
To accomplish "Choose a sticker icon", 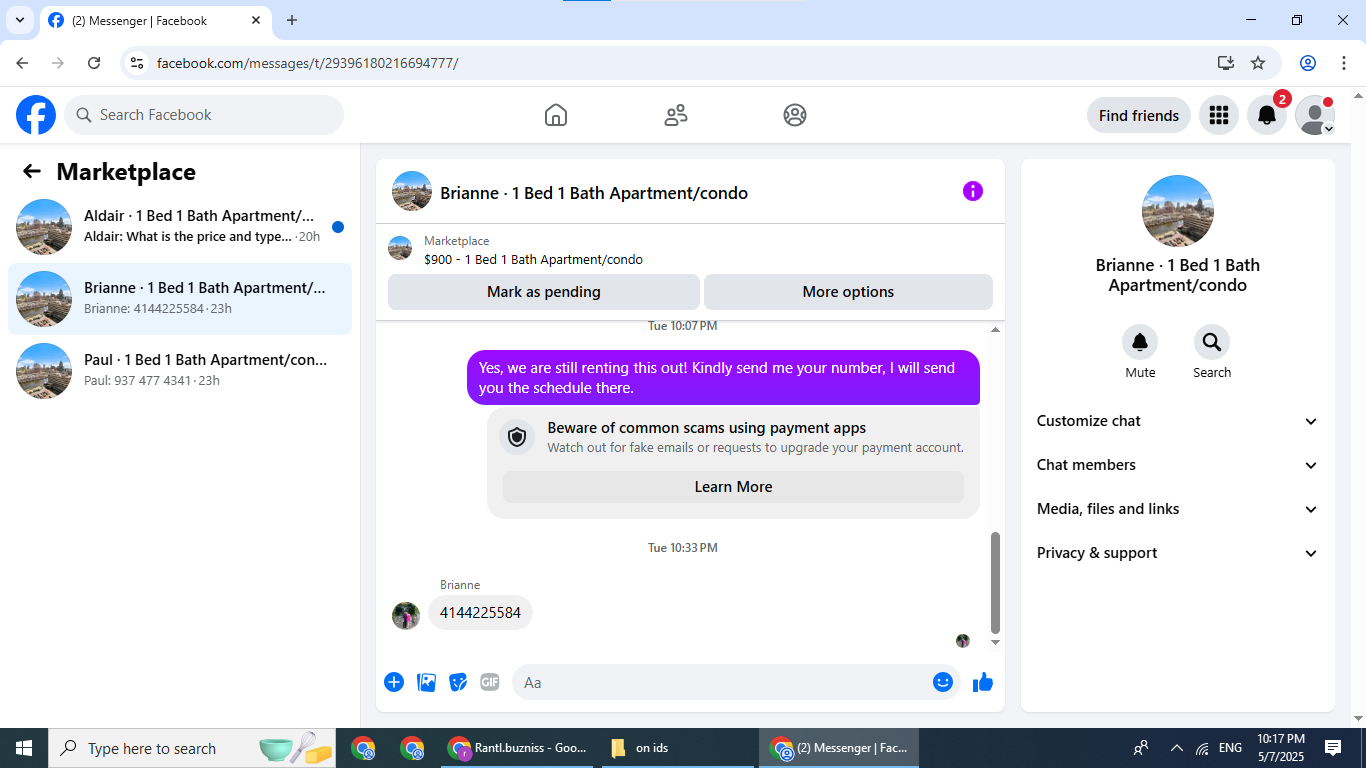I will (458, 682).
